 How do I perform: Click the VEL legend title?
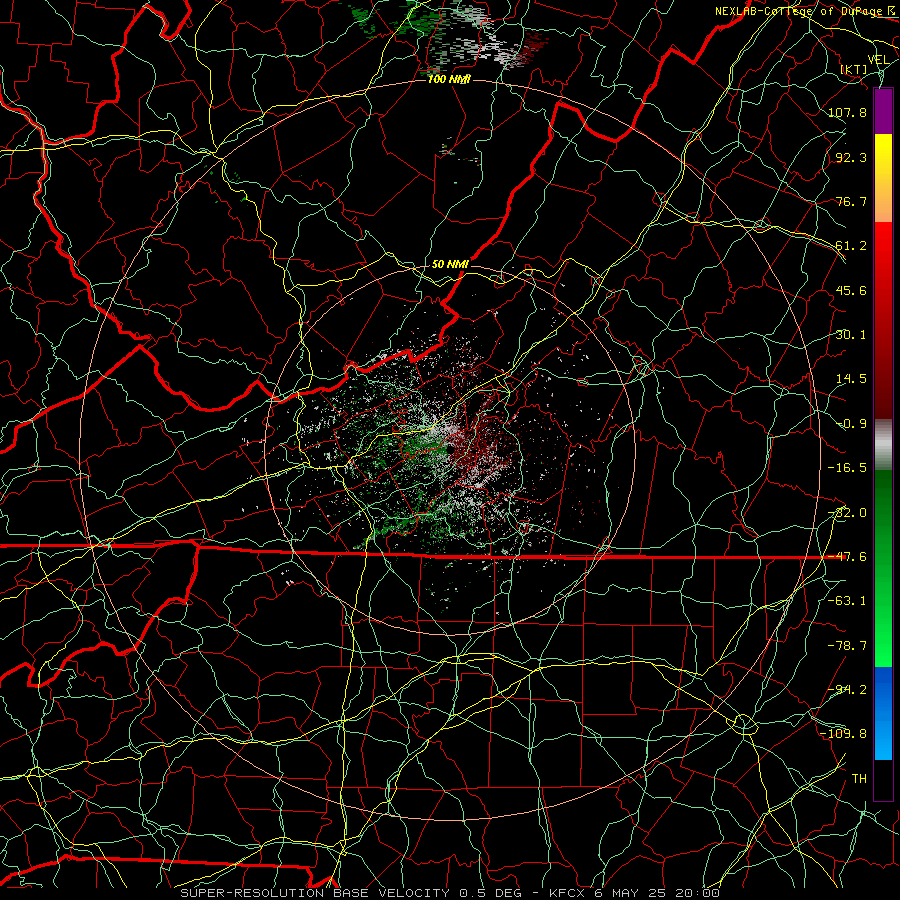(x=878, y=60)
